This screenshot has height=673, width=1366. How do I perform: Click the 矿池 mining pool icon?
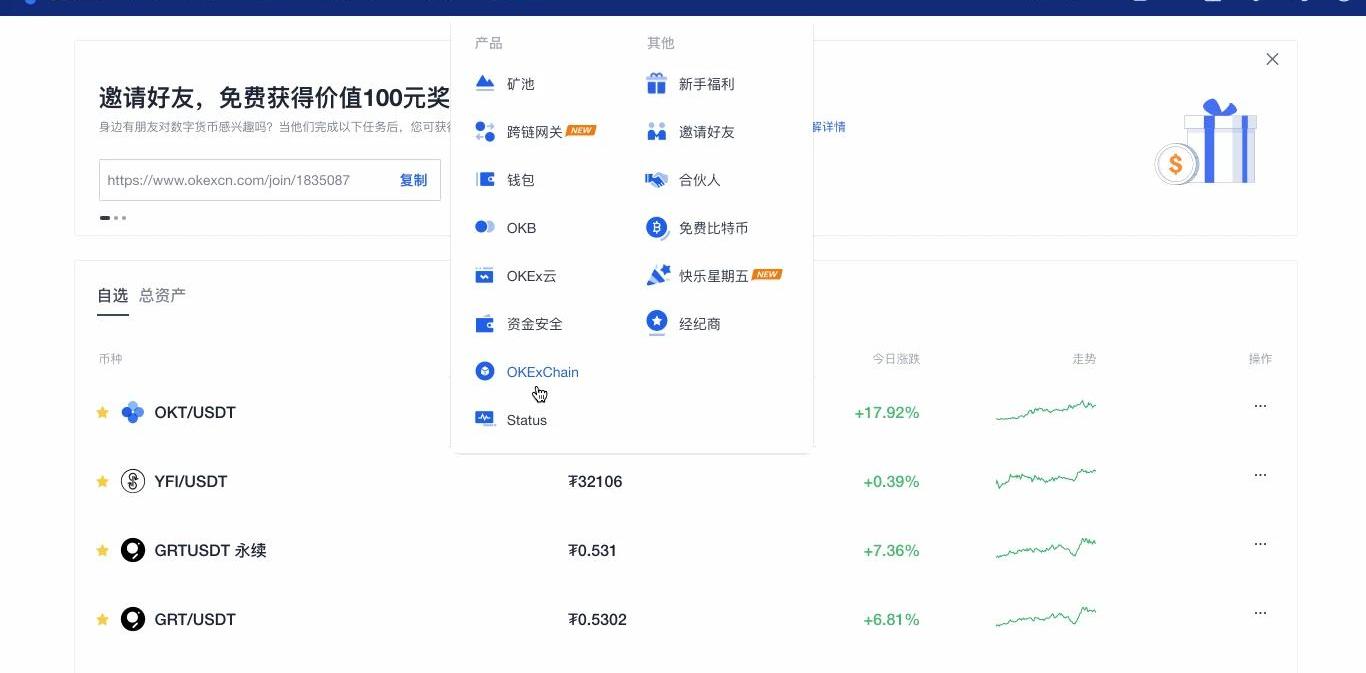[485, 84]
